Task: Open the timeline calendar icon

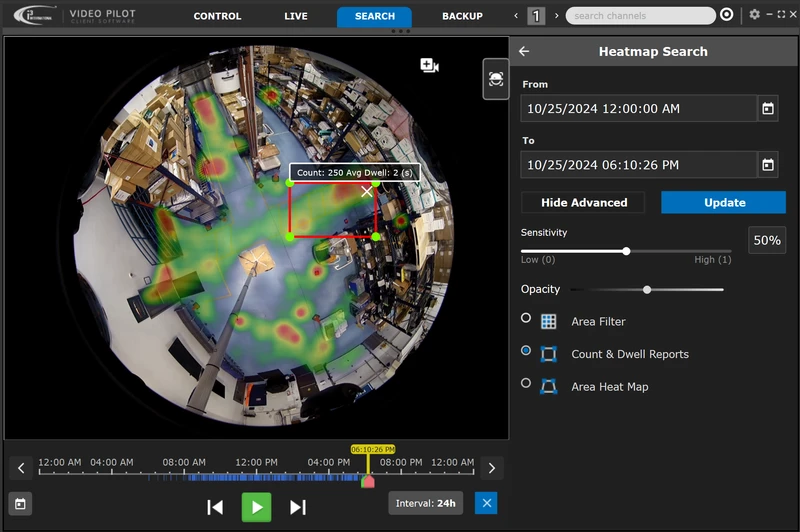Action: tap(20, 504)
